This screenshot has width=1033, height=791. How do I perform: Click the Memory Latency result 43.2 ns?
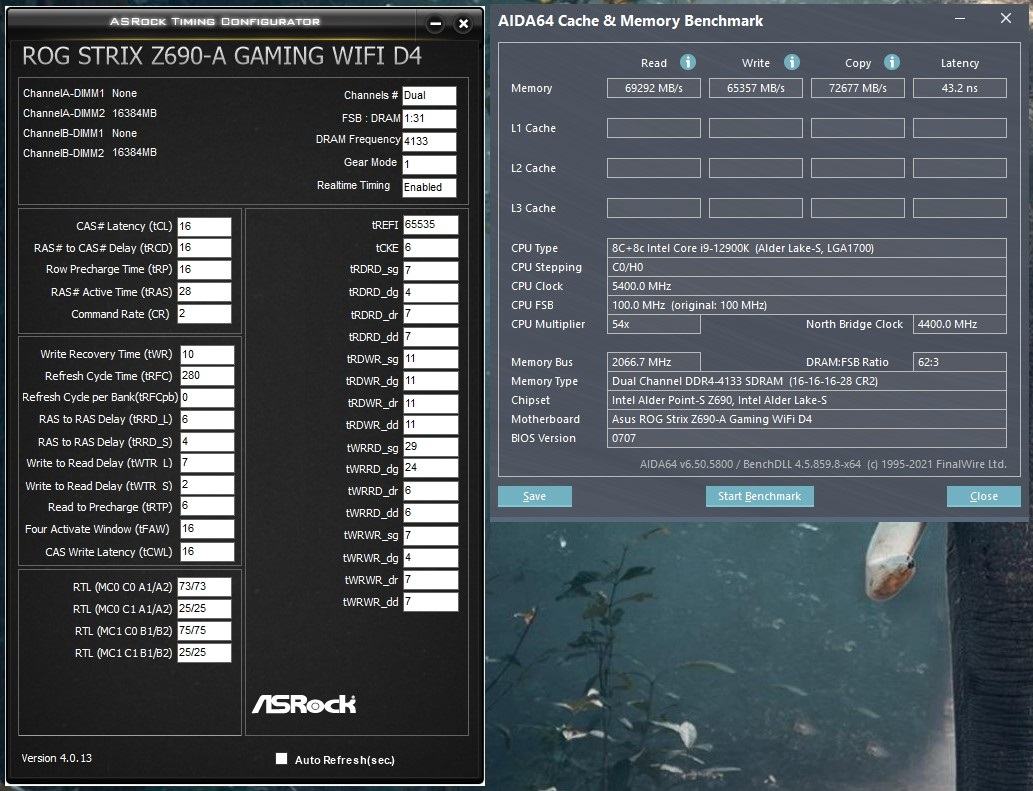[x=960, y=88]
